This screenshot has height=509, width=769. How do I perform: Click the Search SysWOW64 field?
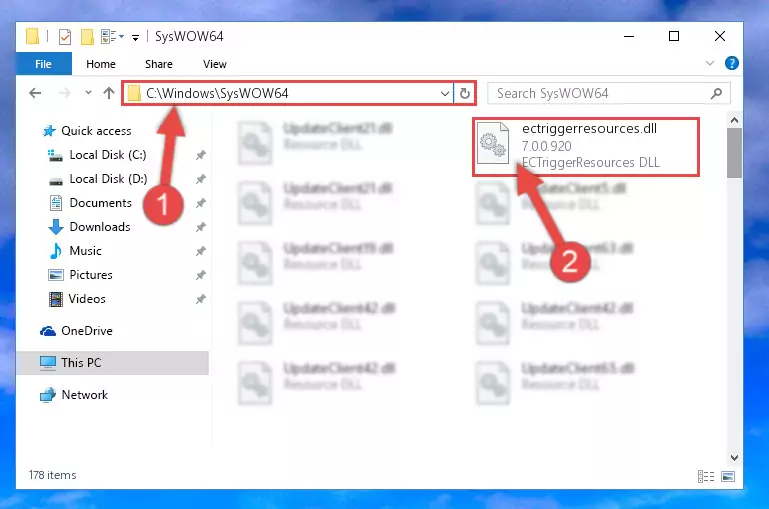point(609,93)
